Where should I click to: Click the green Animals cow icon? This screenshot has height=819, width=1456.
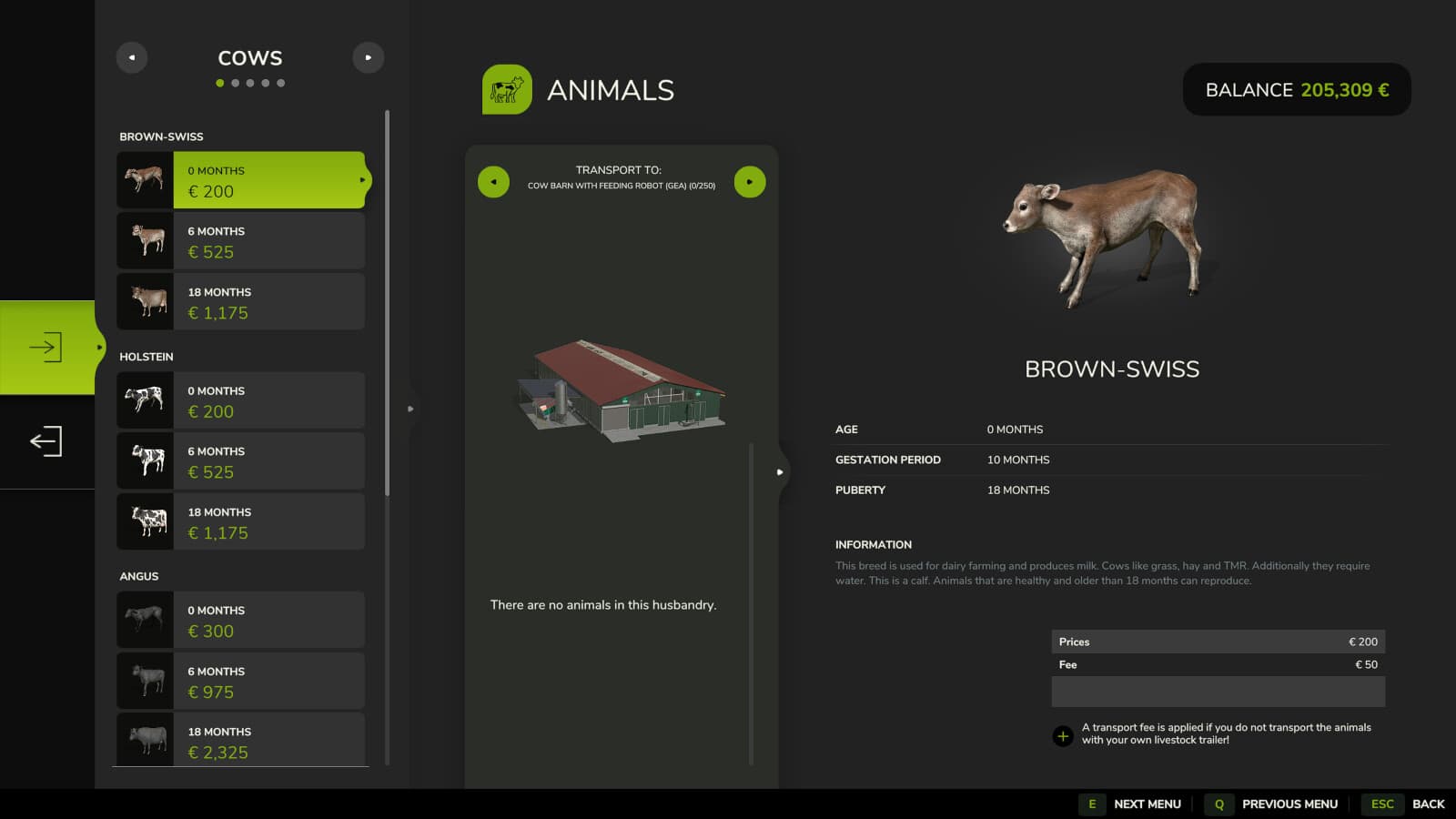point(507,89)
